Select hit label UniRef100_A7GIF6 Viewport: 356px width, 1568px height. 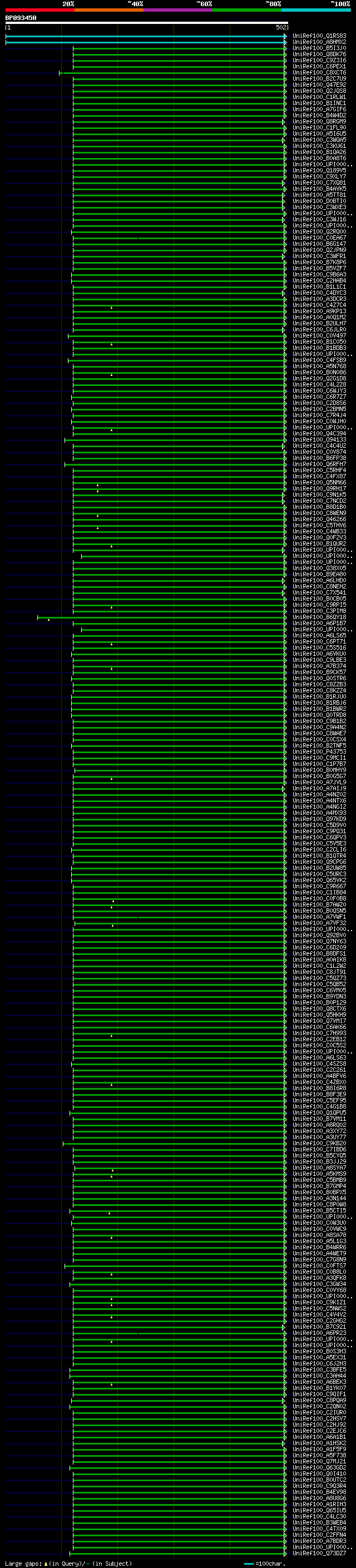(319, 110)
